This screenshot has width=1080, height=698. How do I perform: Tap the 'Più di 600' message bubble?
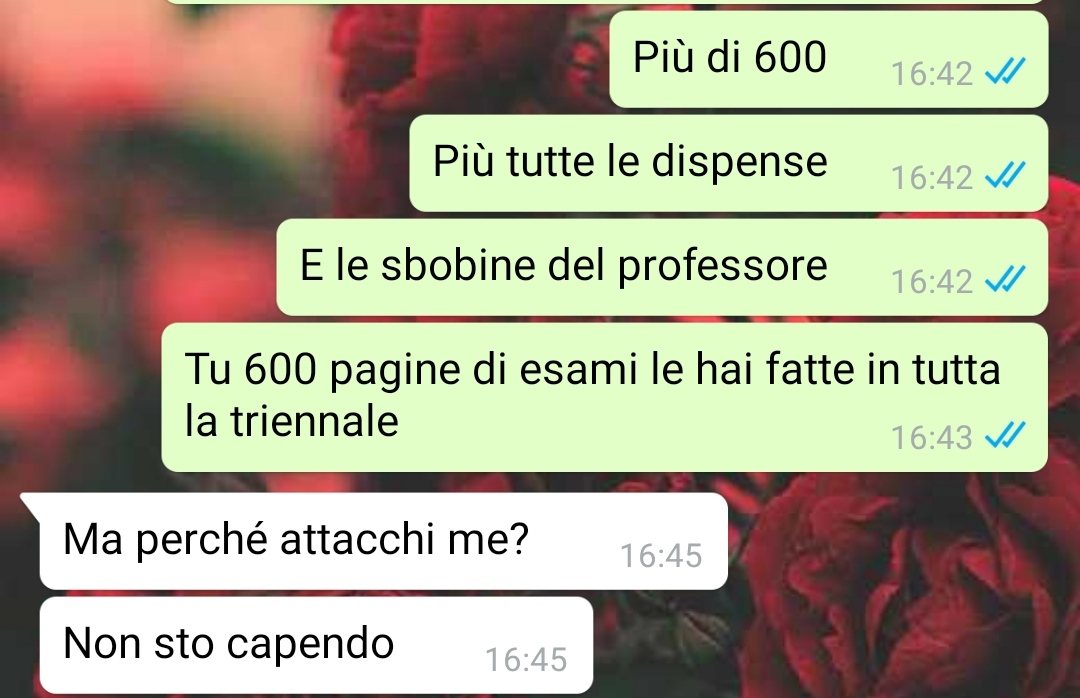tap(829, 59)
